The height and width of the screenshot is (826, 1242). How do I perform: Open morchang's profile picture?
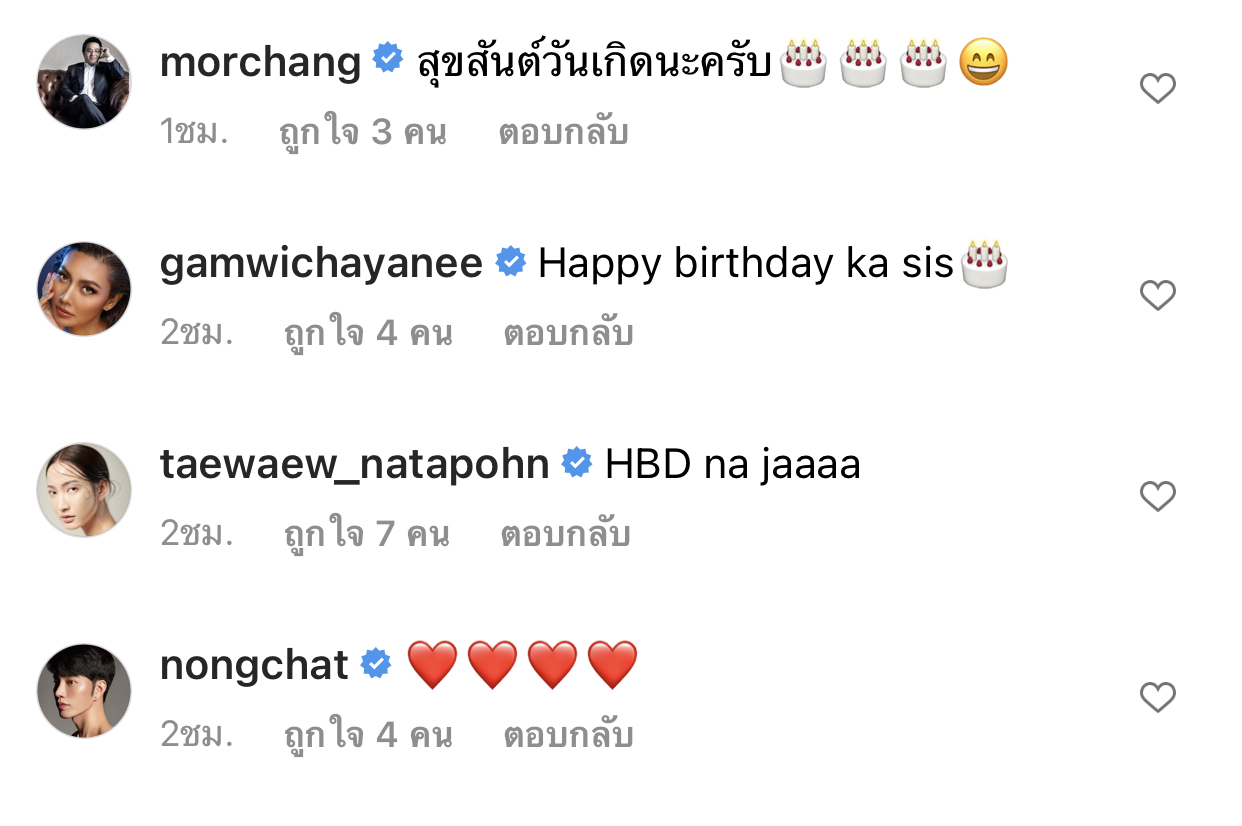84,82
